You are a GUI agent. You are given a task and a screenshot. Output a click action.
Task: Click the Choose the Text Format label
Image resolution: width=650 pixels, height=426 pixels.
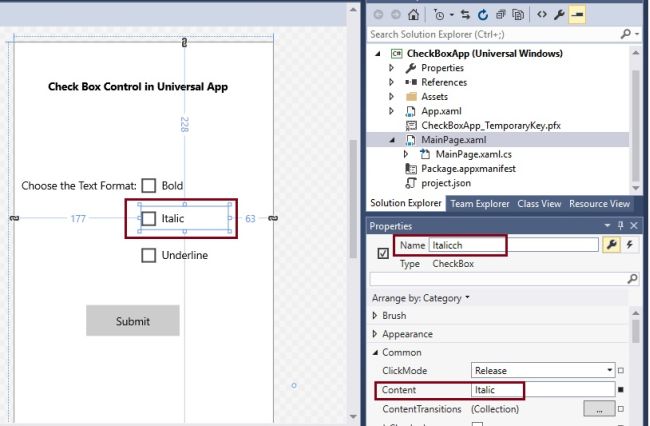tap(79, 186)
